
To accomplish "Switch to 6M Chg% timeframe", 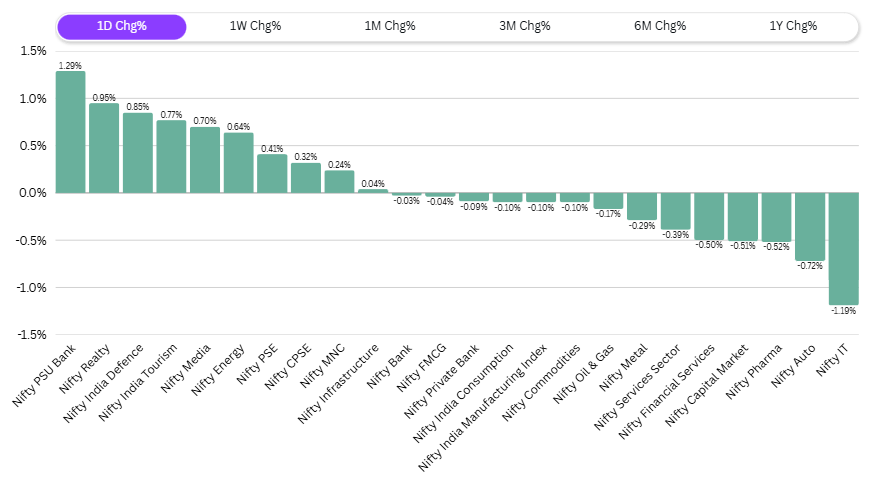I will 660,26.
